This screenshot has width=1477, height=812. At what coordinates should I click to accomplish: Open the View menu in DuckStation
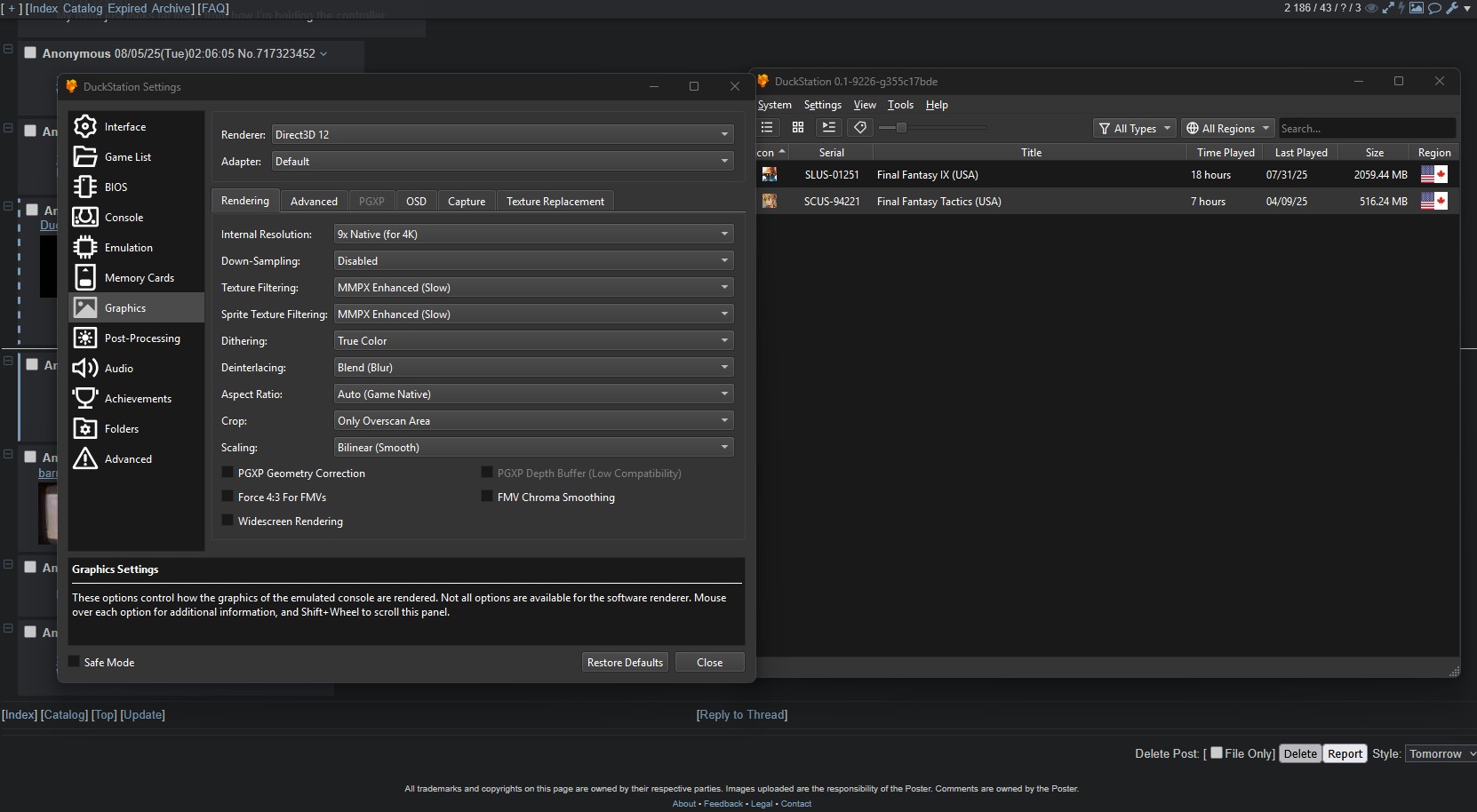[865, 105]
